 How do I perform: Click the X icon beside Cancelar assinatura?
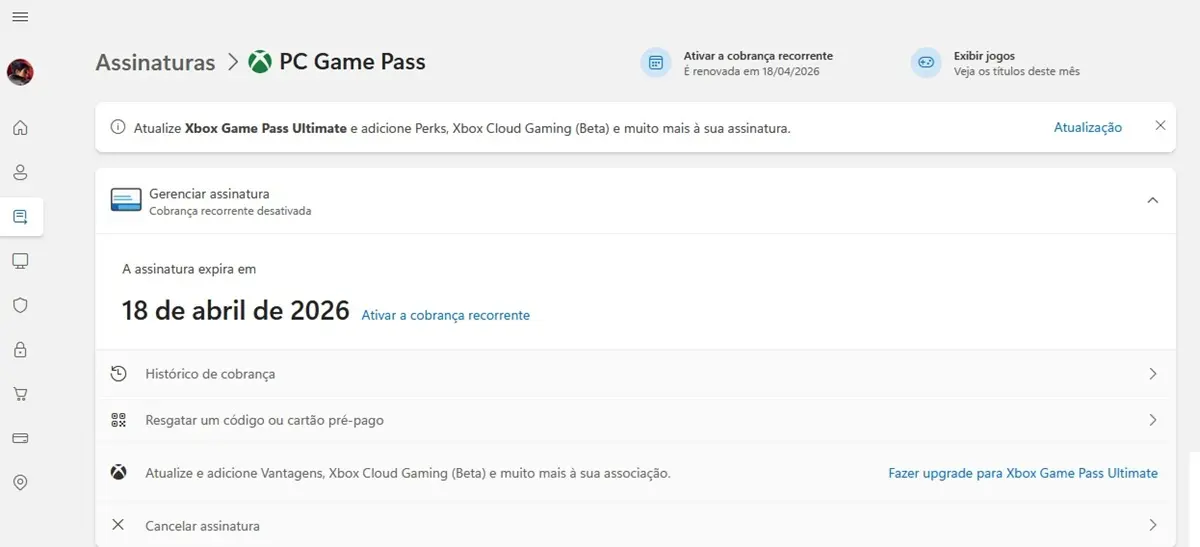click(118, 525)
